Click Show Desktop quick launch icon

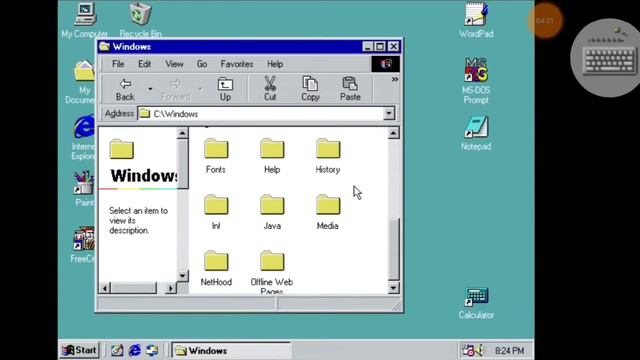(117, 350)
